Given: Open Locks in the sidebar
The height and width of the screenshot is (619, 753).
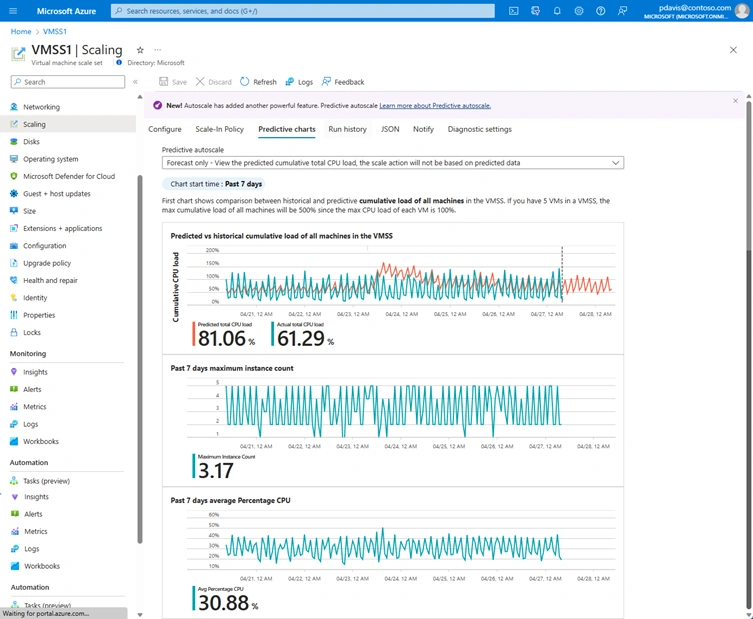Looking at the screenshot, I should (32, 332).
